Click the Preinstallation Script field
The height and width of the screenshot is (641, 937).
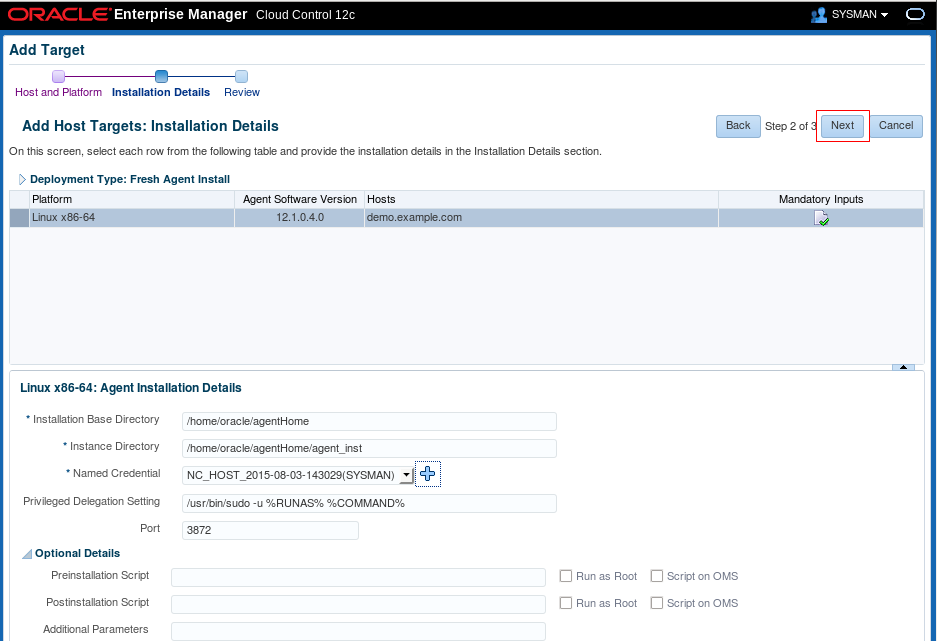point(359,577)
